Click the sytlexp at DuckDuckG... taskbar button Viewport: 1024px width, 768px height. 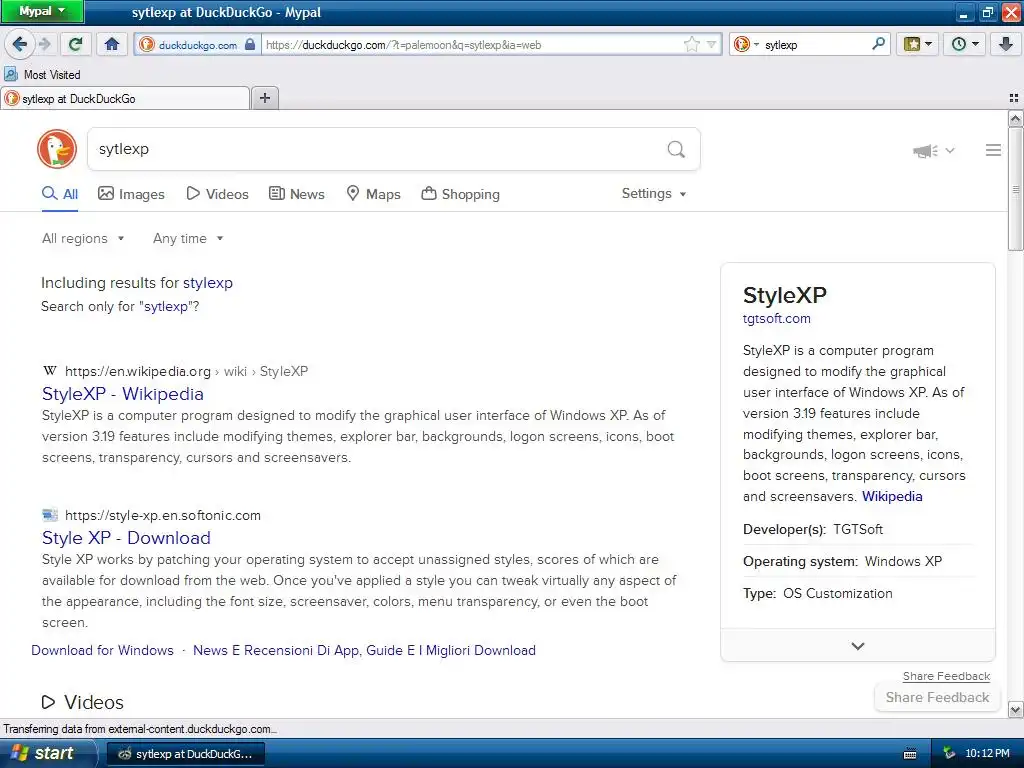click(185, 754)
